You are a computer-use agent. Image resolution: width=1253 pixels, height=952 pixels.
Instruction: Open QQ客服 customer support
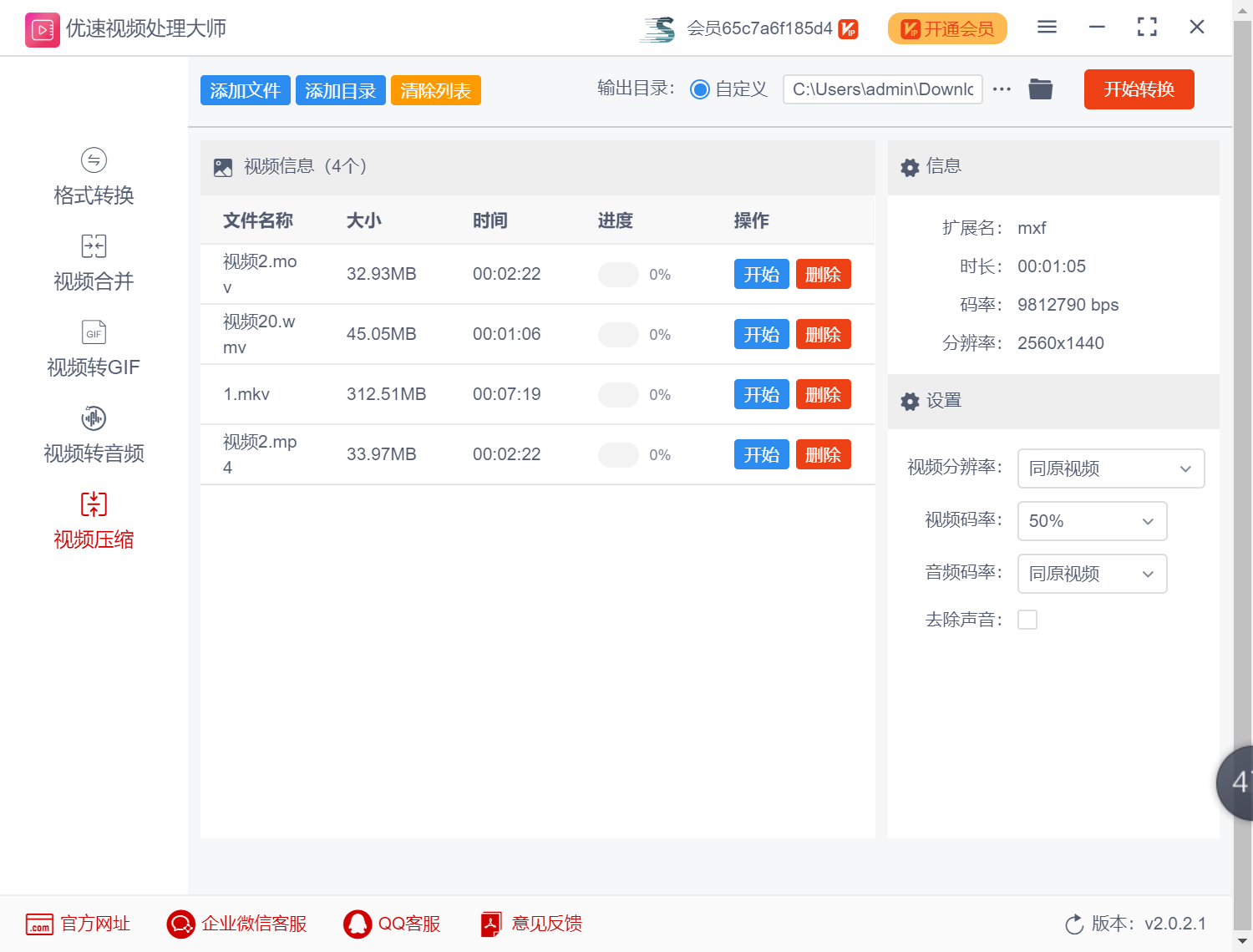pyautogui.click(x=358, y=924)
